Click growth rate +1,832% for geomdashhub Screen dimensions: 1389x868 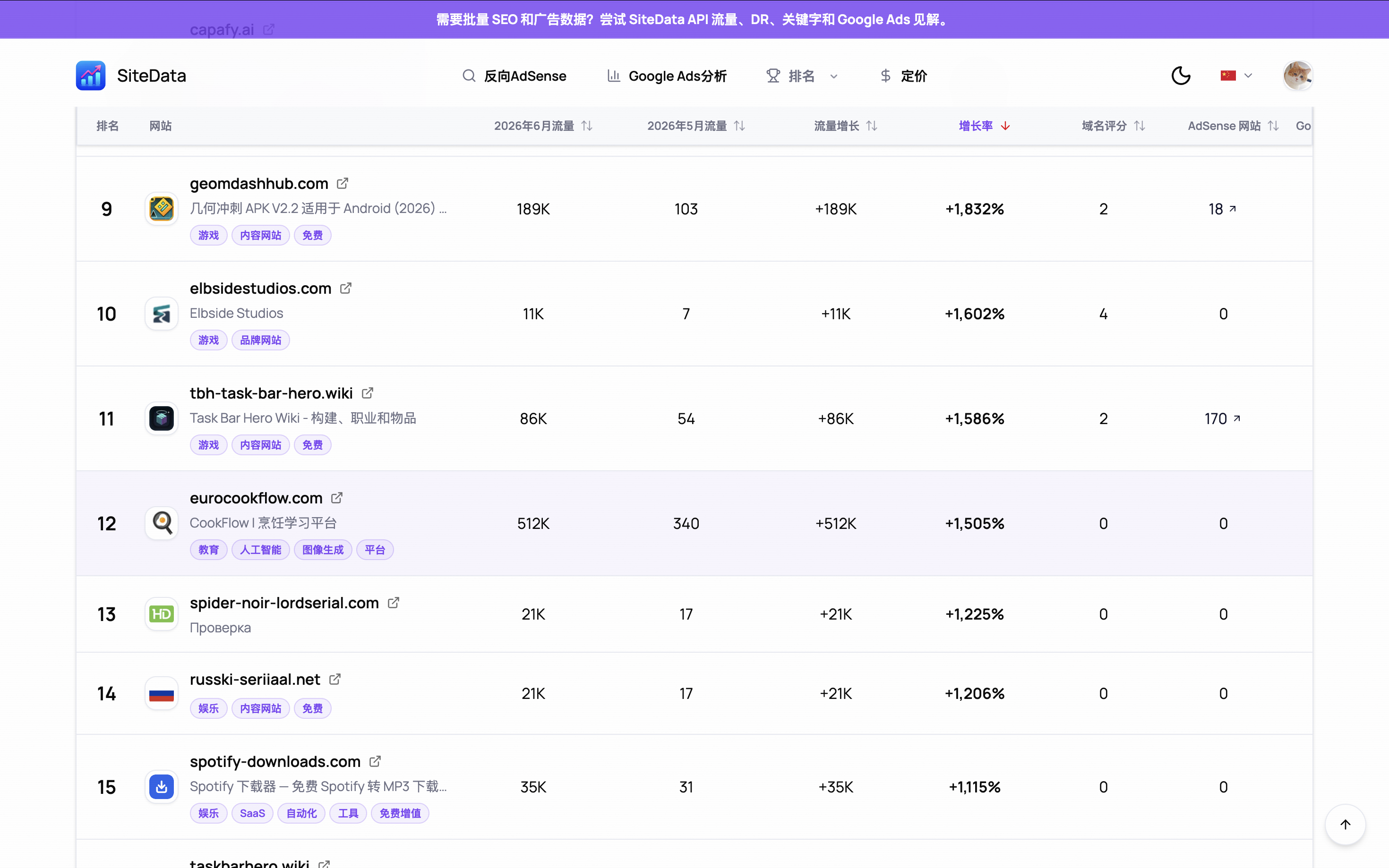974,209
